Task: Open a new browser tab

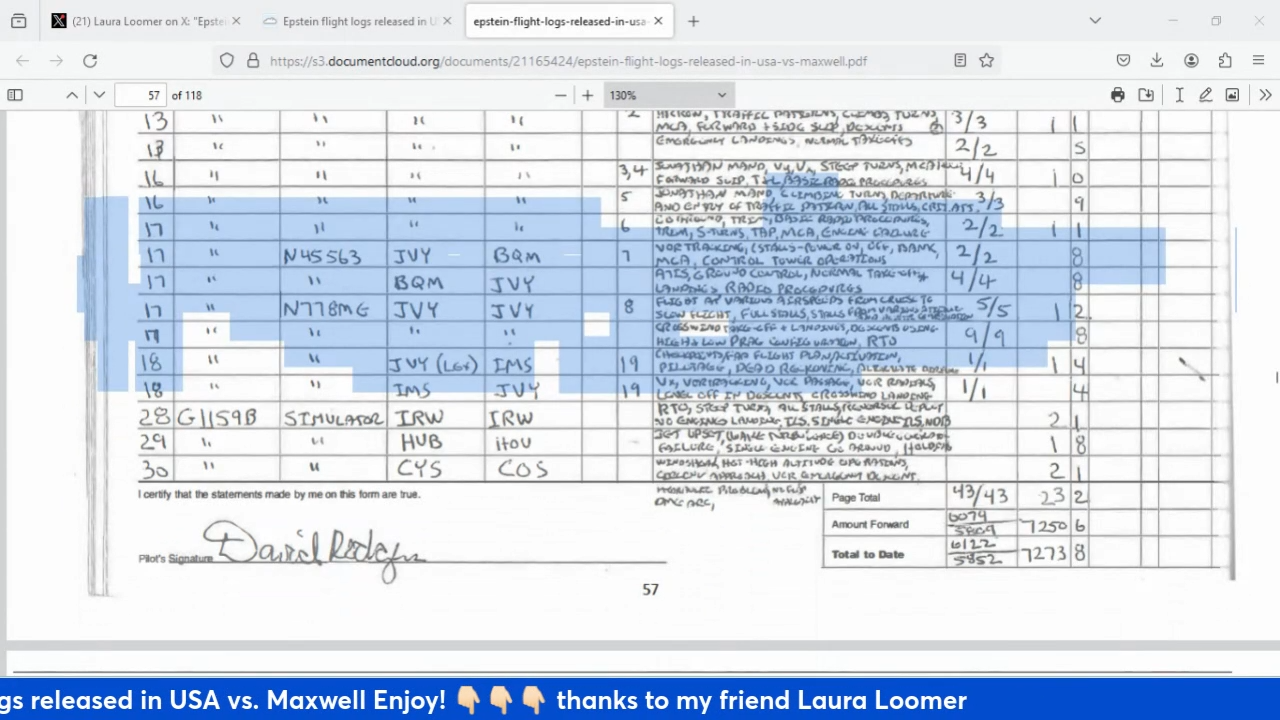Action: [693, 20]
